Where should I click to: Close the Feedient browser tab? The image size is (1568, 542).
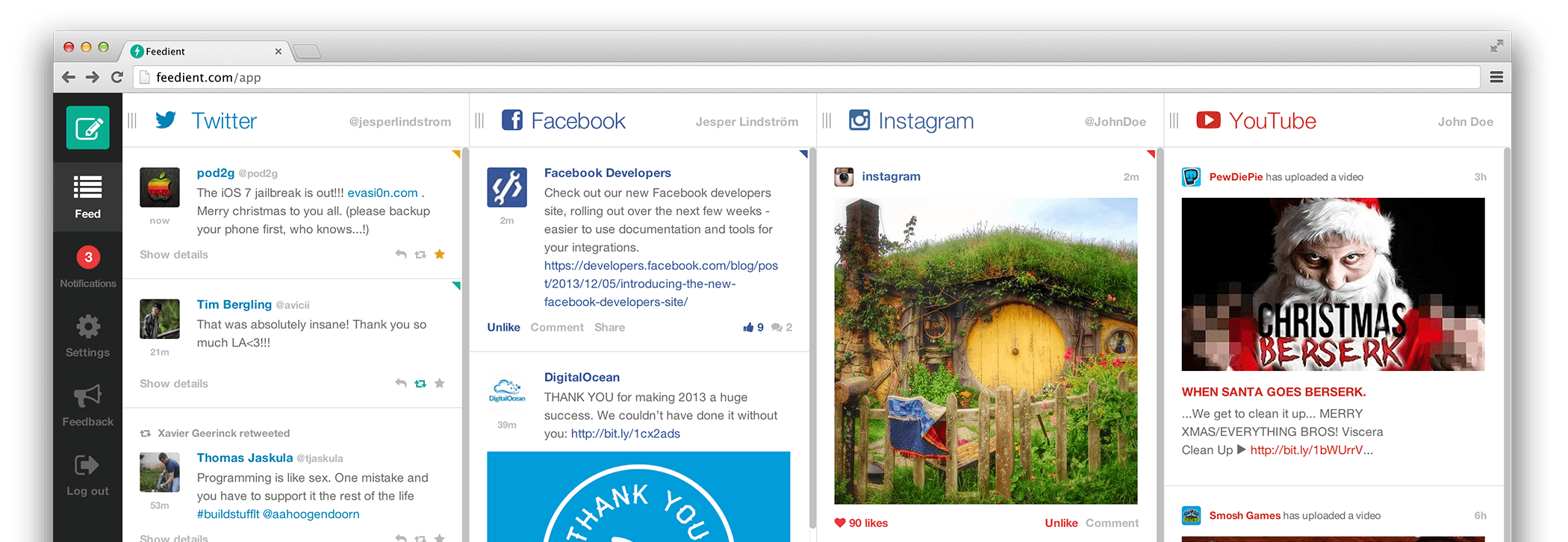[279, 52]
